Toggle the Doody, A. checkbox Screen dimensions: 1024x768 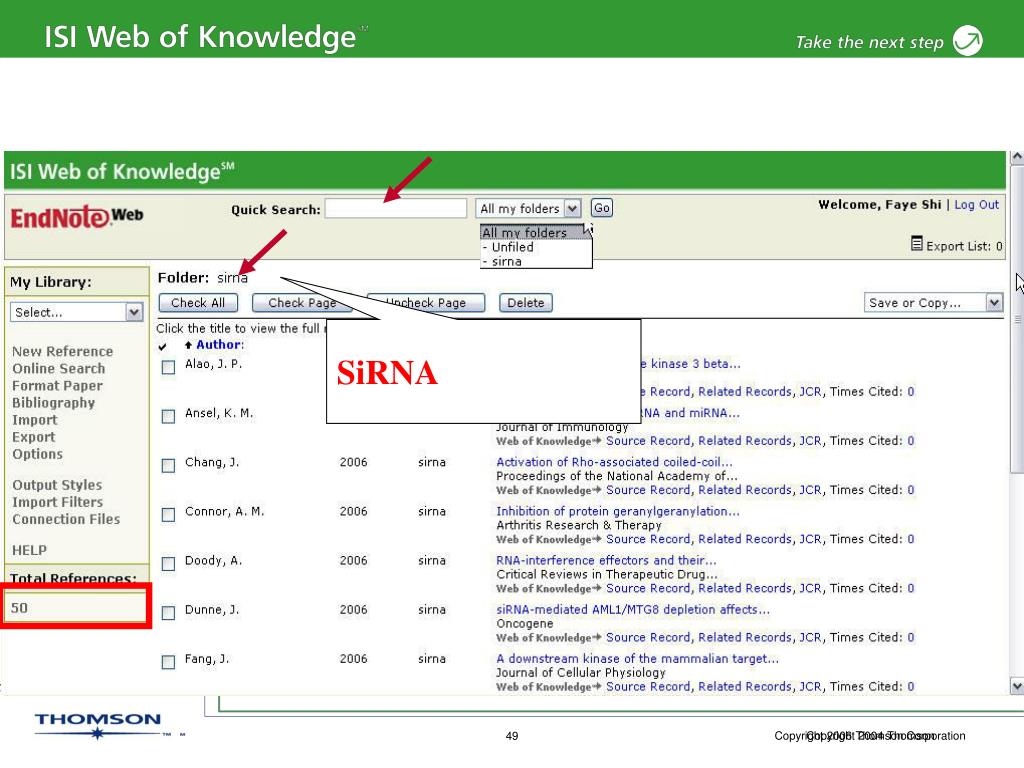pos(168,564)
